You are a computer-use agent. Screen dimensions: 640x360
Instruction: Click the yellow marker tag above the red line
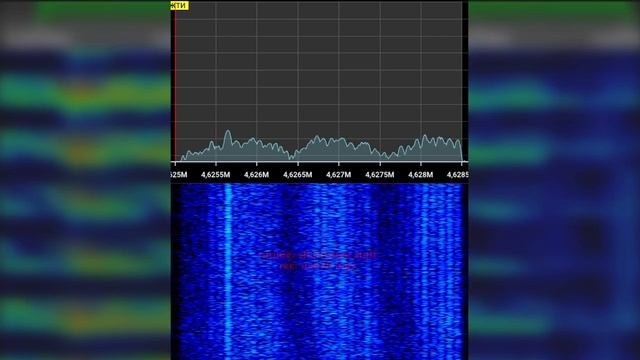click(x=180, y=5)
